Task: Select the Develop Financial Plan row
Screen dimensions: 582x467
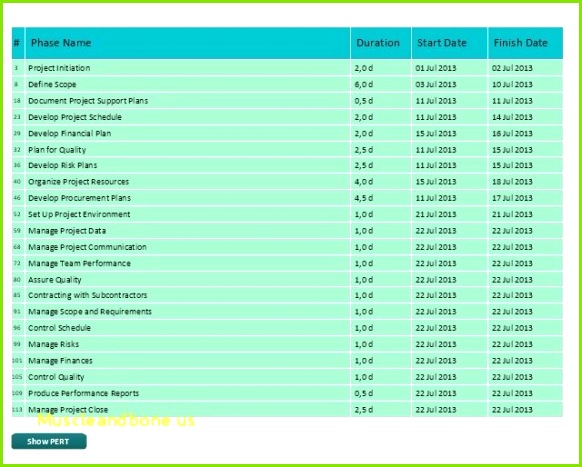Action: pos(287,133)
